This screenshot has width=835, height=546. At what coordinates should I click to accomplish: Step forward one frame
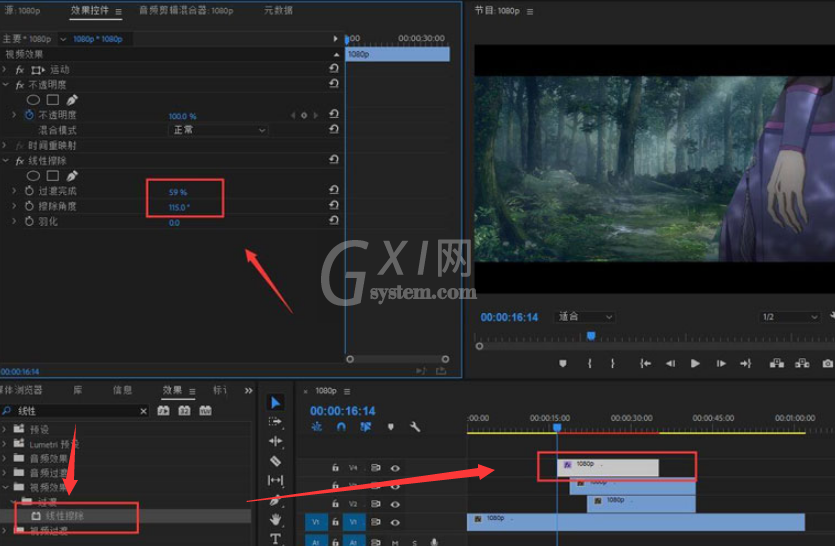click(x=721, y=363)
